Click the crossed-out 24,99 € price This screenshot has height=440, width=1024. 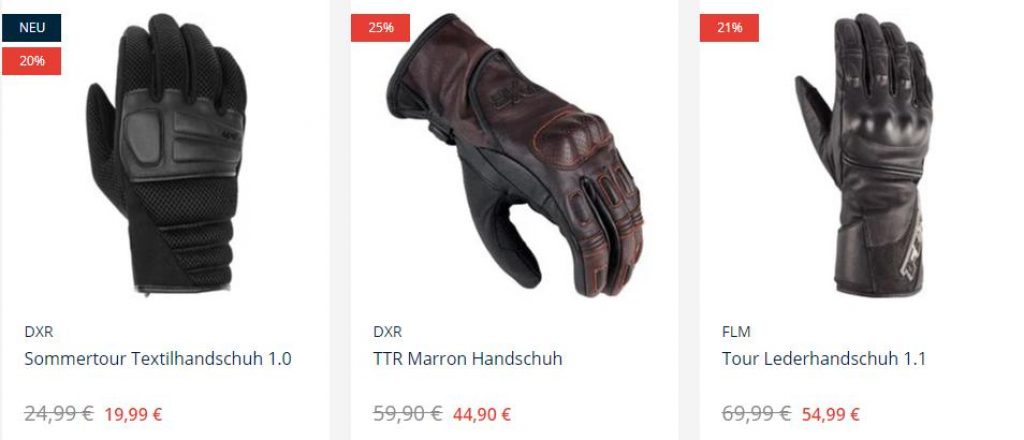pyautogui.click(x=59, y=413)
